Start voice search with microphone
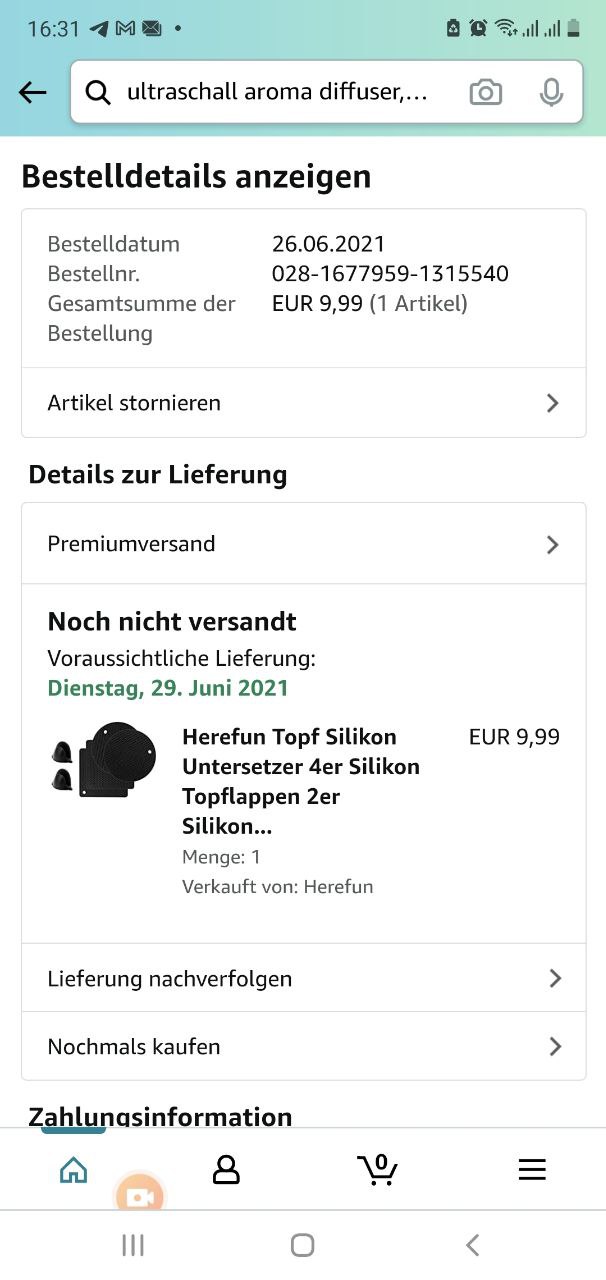The width and height of the screenshot is (606, 1280). pyautogui.click(x=550, y=93)
